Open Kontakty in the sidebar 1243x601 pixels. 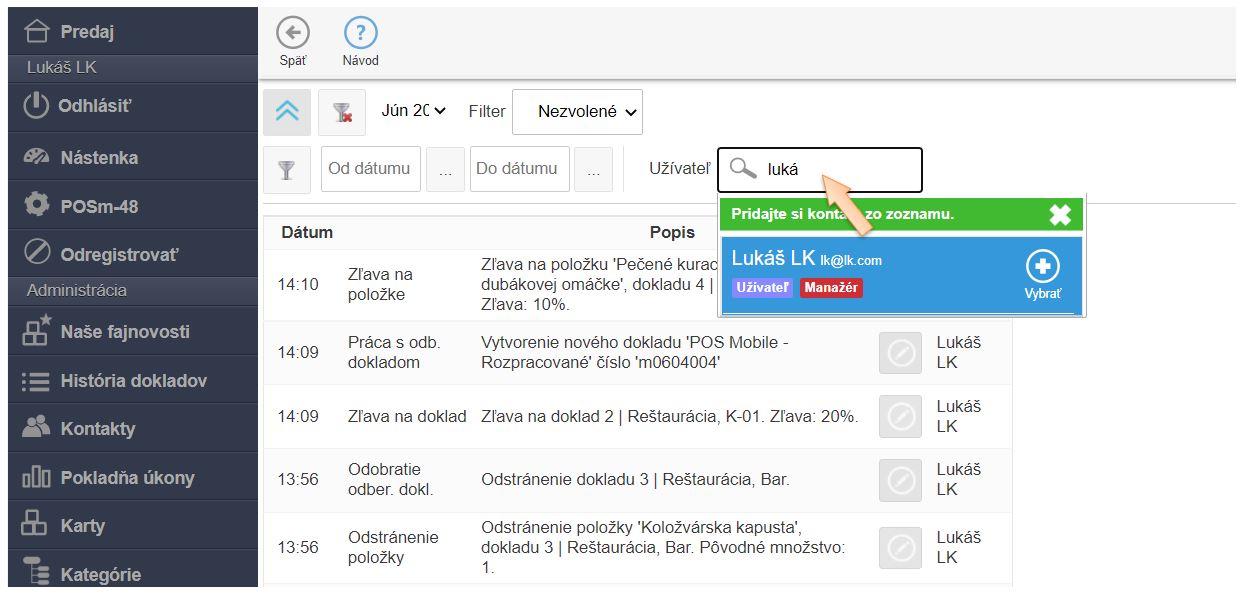(x=97, y=428)
